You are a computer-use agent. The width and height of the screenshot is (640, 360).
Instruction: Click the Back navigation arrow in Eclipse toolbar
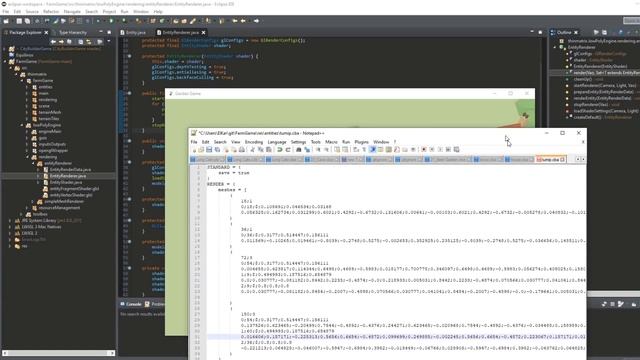coord(243,21)
